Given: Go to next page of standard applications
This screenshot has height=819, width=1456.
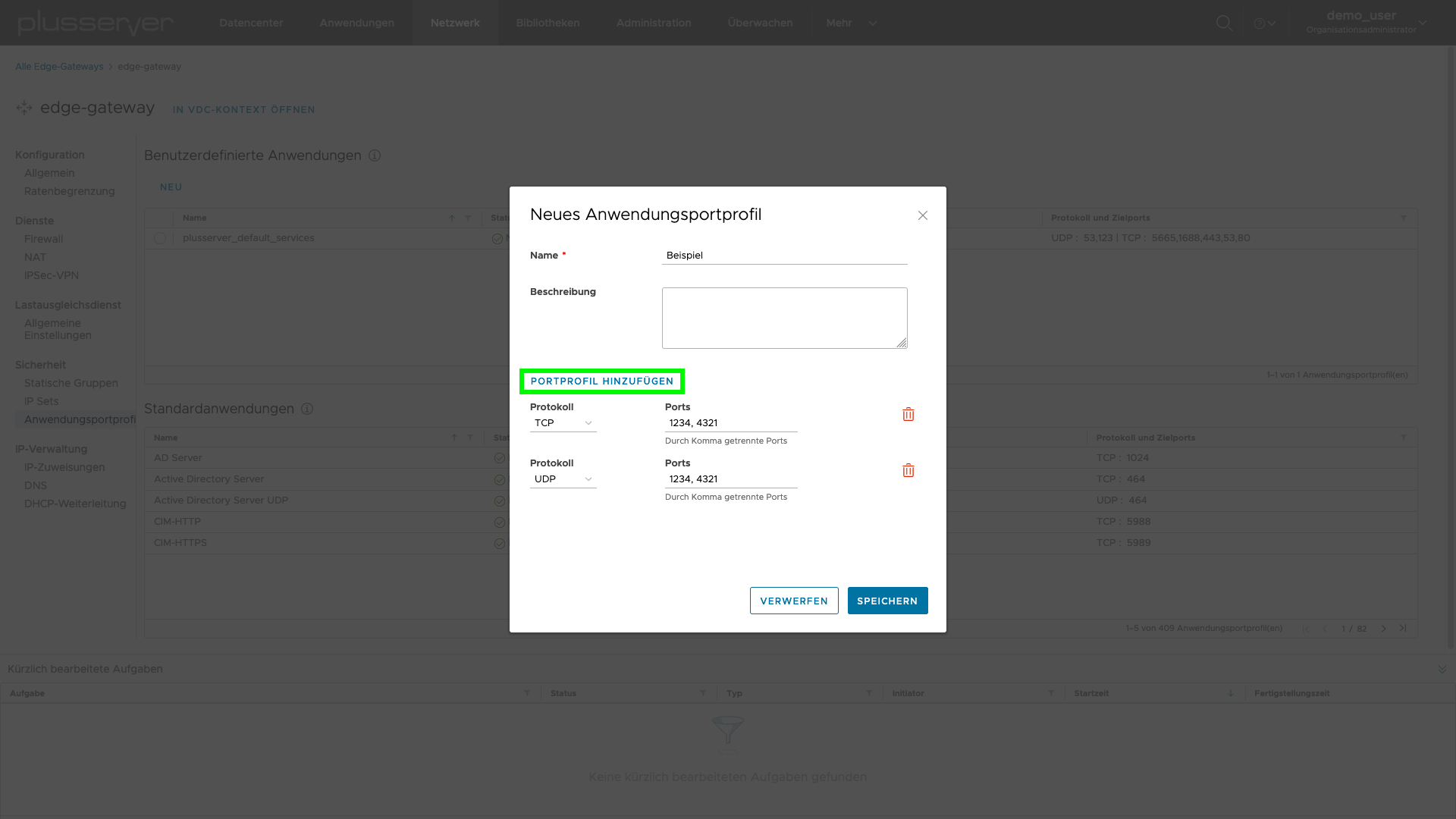Looking at the screenshot, I should (x=1384, y=629).
